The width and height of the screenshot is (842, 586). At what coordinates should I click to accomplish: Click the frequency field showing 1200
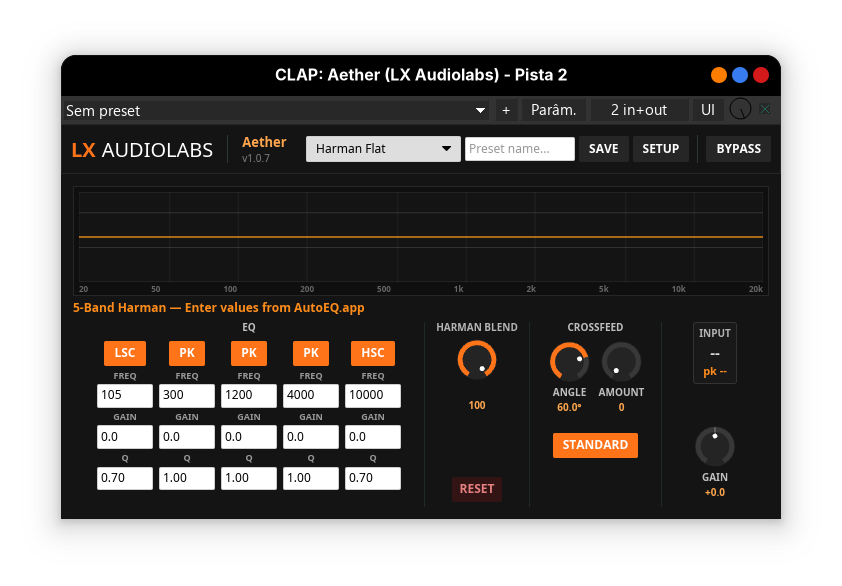pos(249,395)
